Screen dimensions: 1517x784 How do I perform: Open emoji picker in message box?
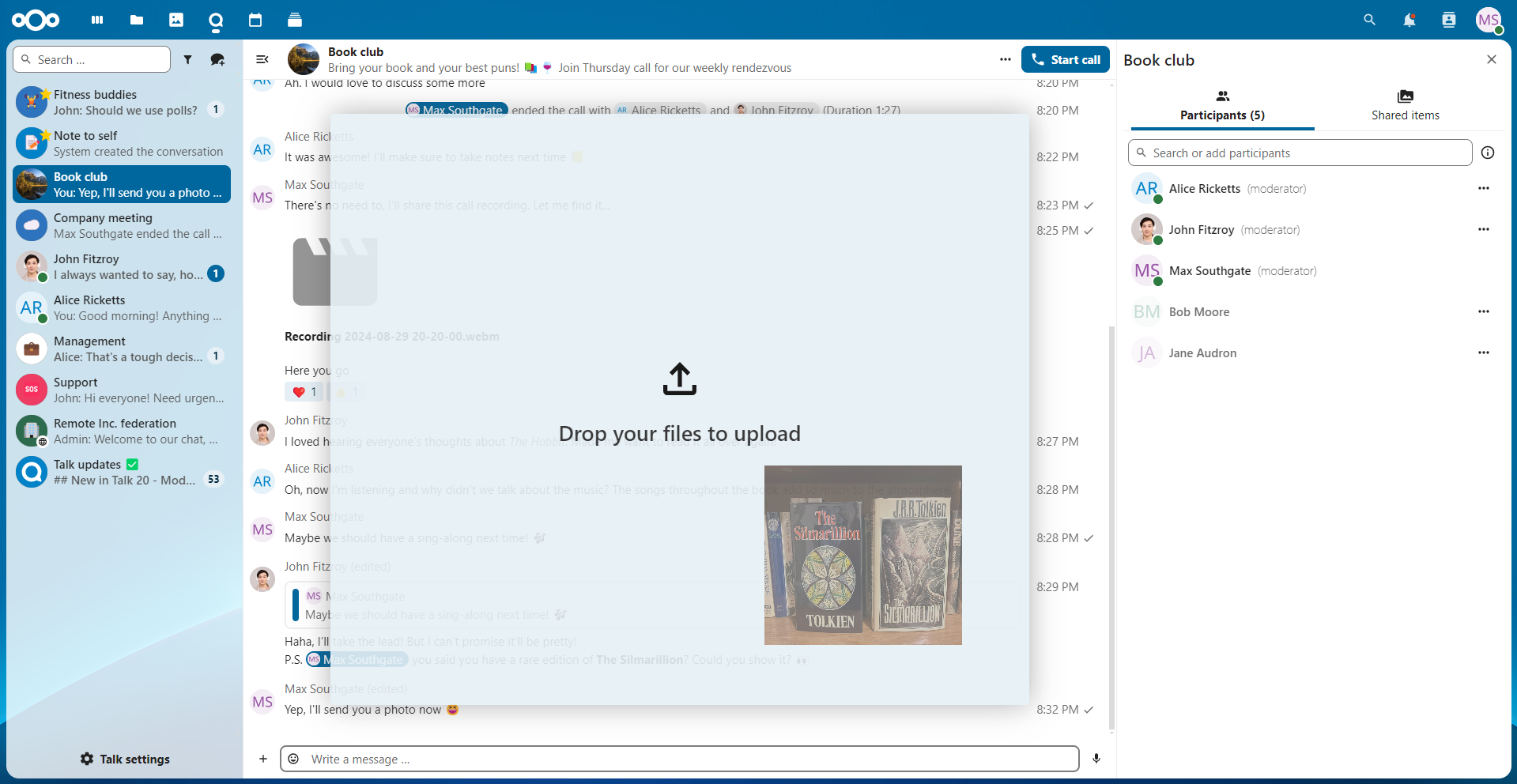(x=293, y=759)
